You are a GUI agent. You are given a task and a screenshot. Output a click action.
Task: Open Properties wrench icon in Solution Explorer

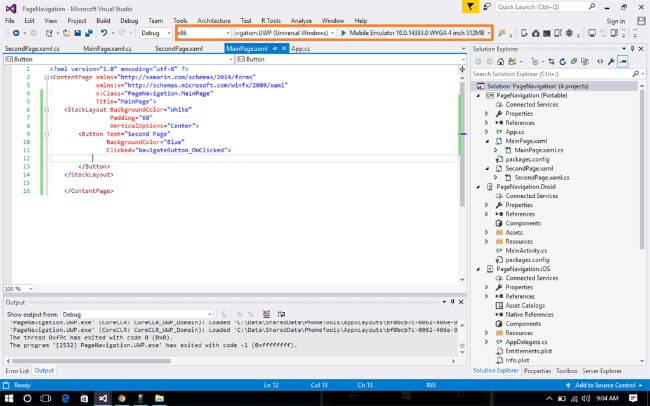pos(611,61)
